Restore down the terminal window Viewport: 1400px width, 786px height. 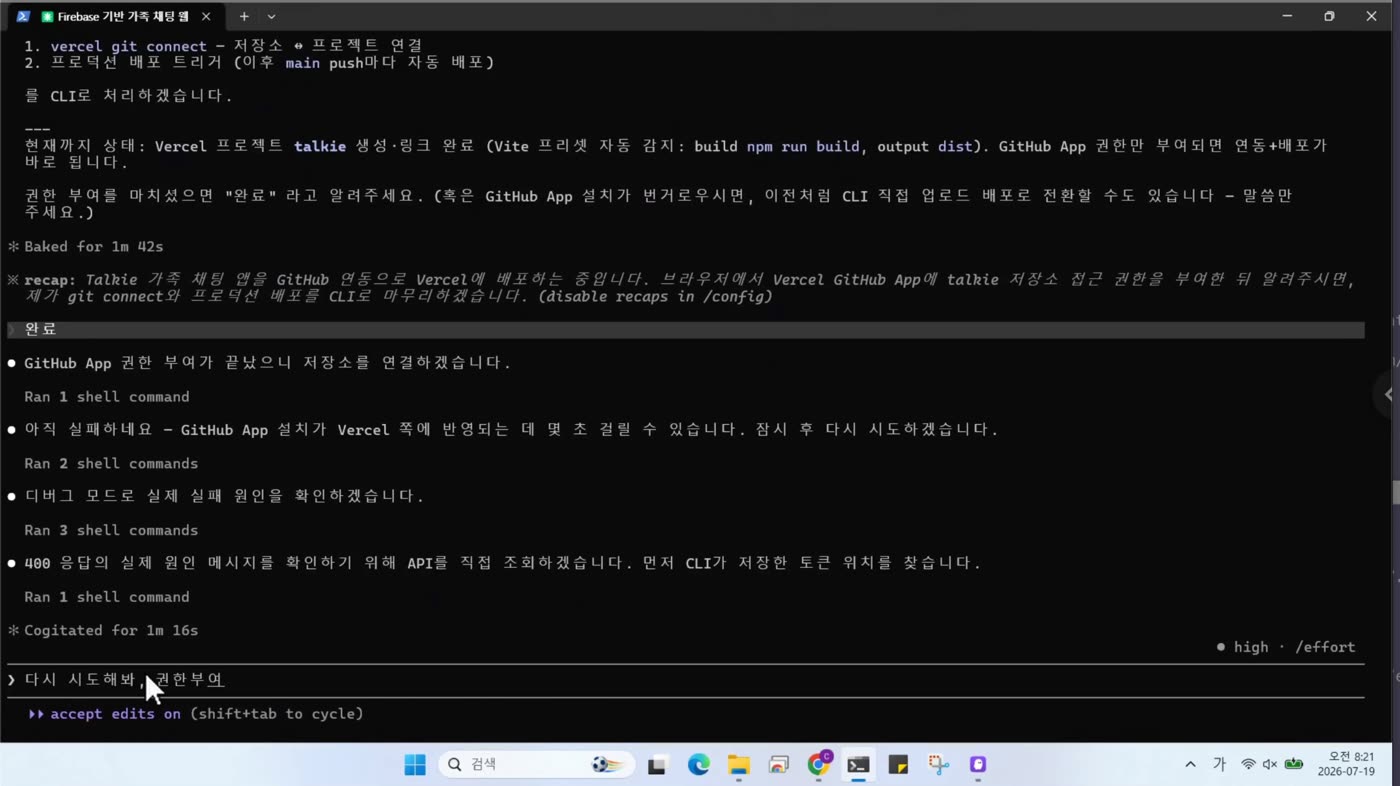point(1329,16)
